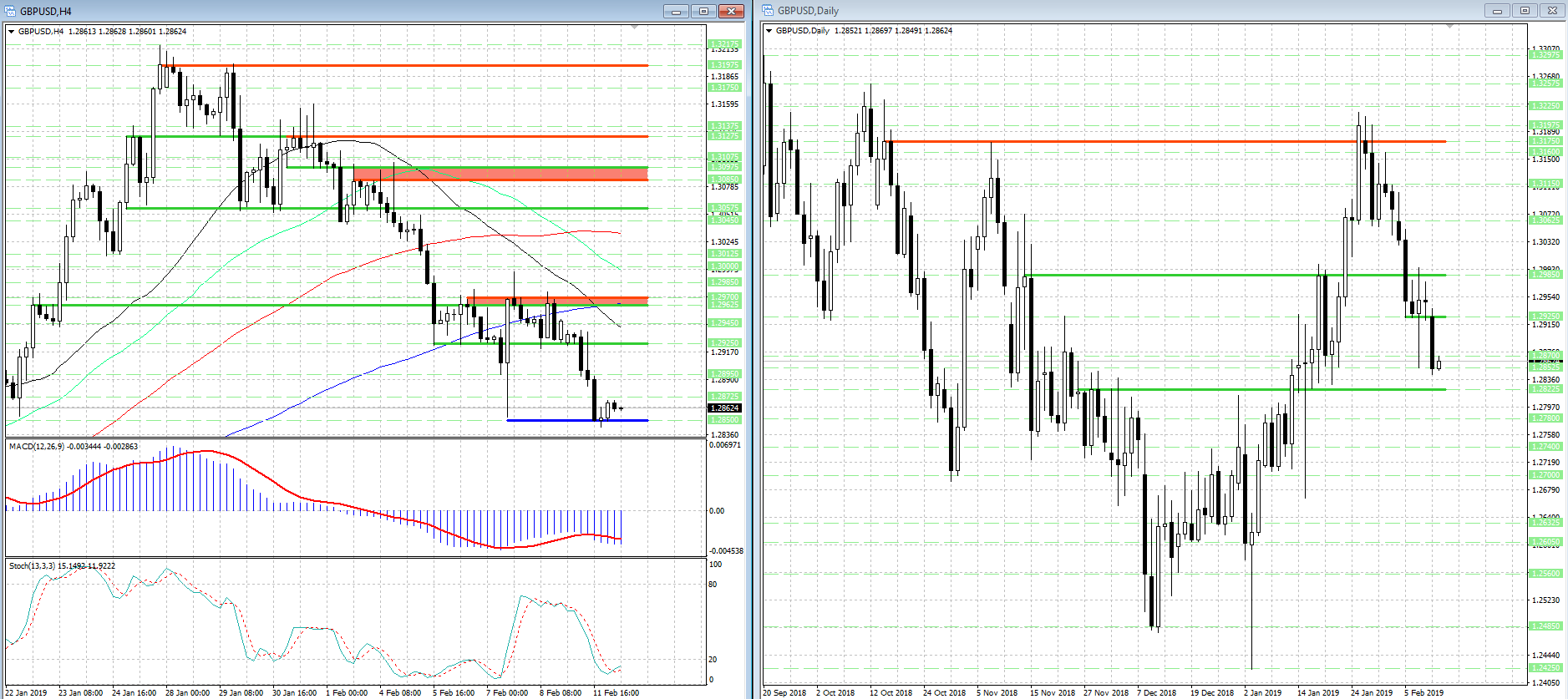
Task: Click the chart shift marker on H4 chart
Action: tap(634, 28)
